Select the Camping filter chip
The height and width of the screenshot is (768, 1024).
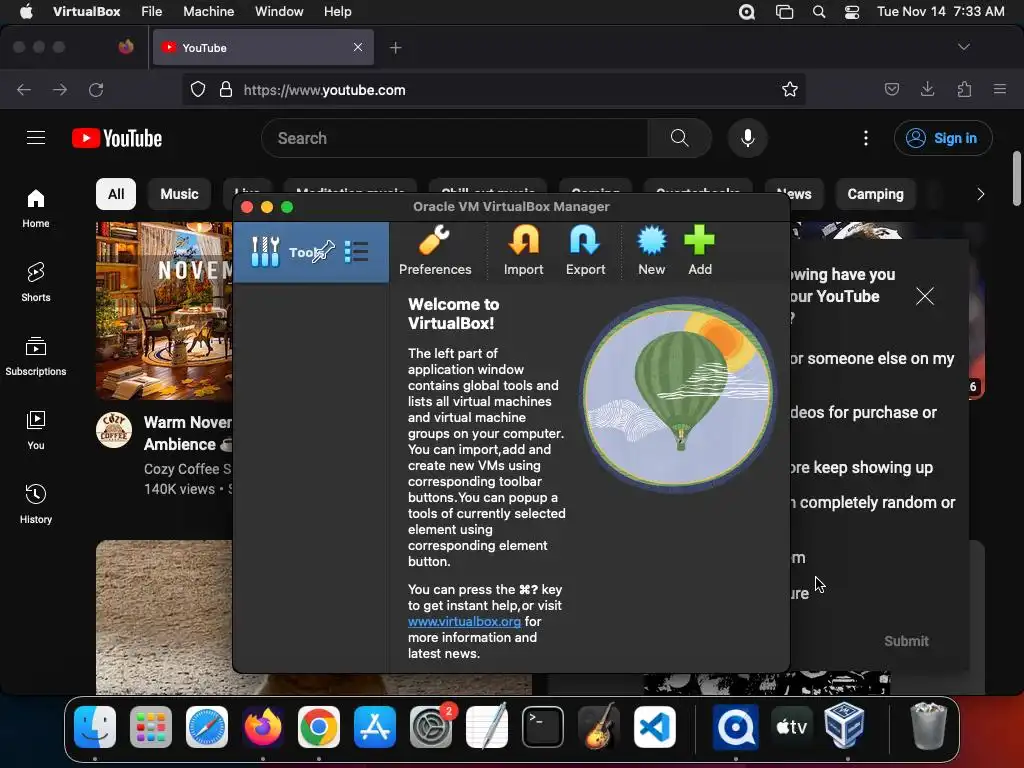point(875,194)
